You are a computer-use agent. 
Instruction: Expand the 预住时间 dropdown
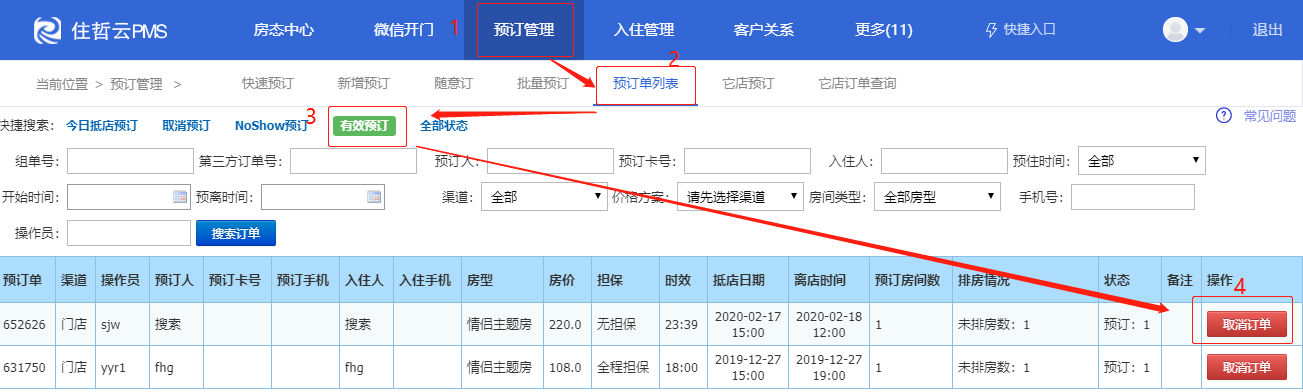tap(1143, 161)
